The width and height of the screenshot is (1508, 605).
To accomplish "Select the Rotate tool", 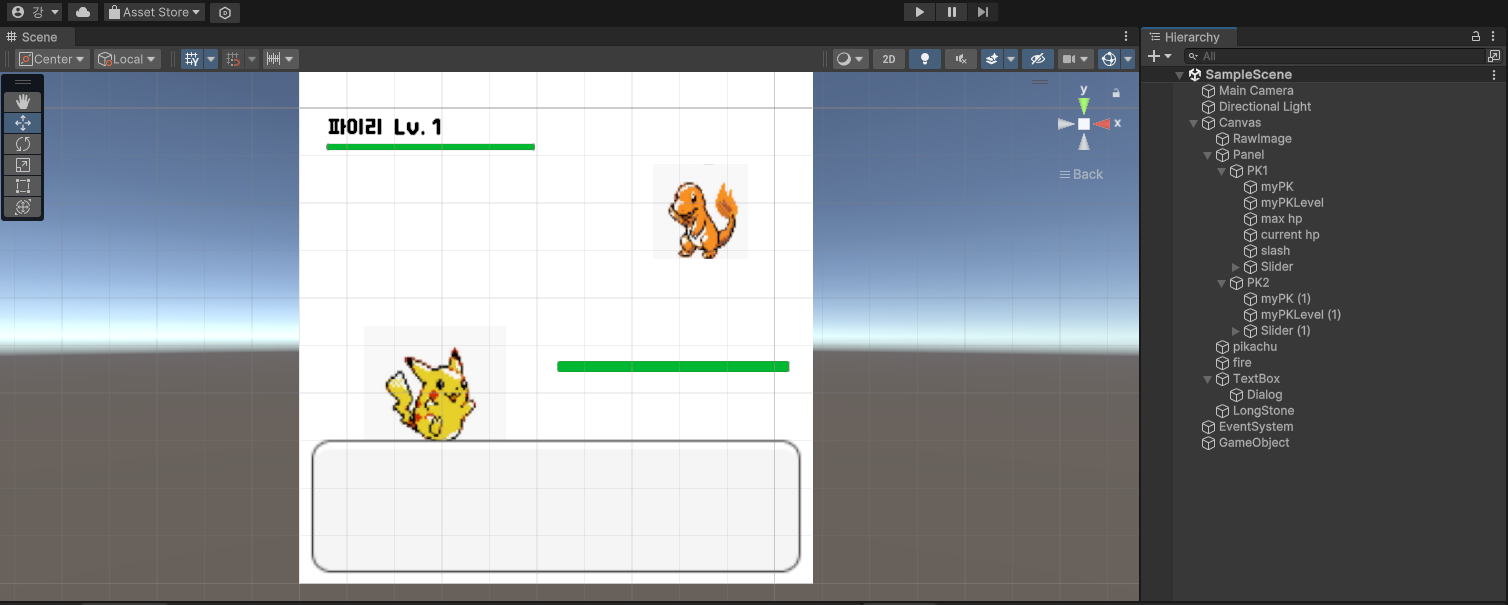I will point(23,144).
